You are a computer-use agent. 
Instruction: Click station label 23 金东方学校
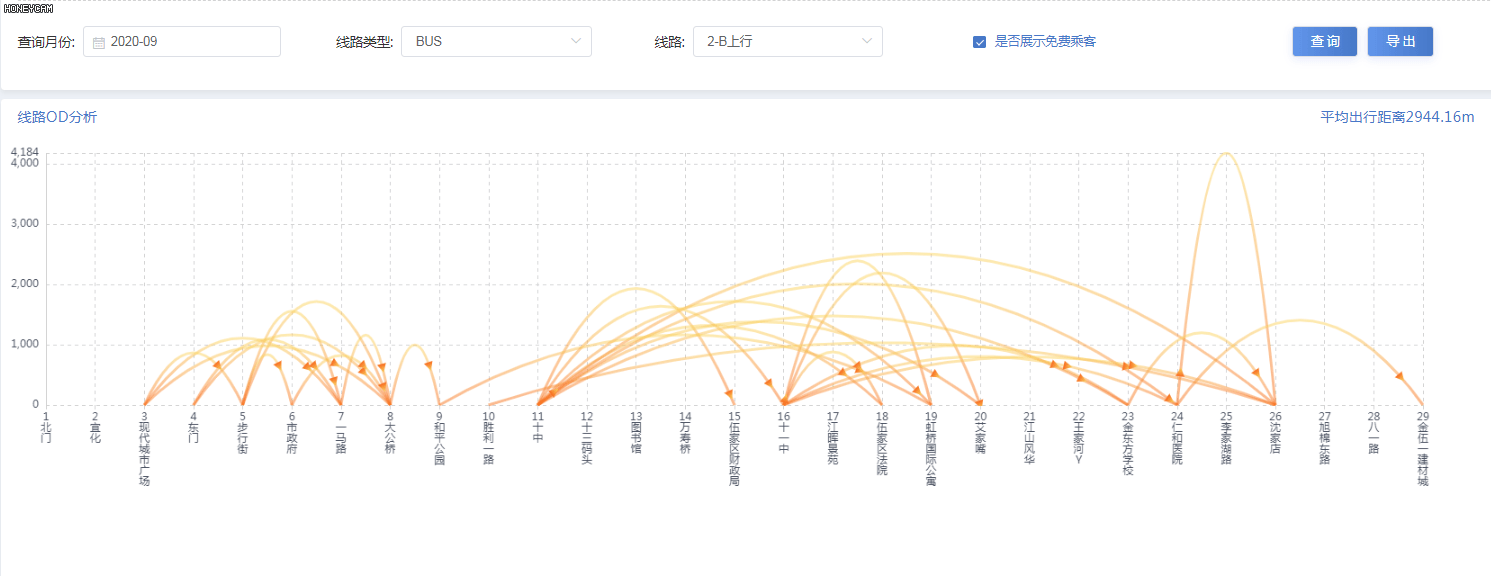tap(1128, 443)
